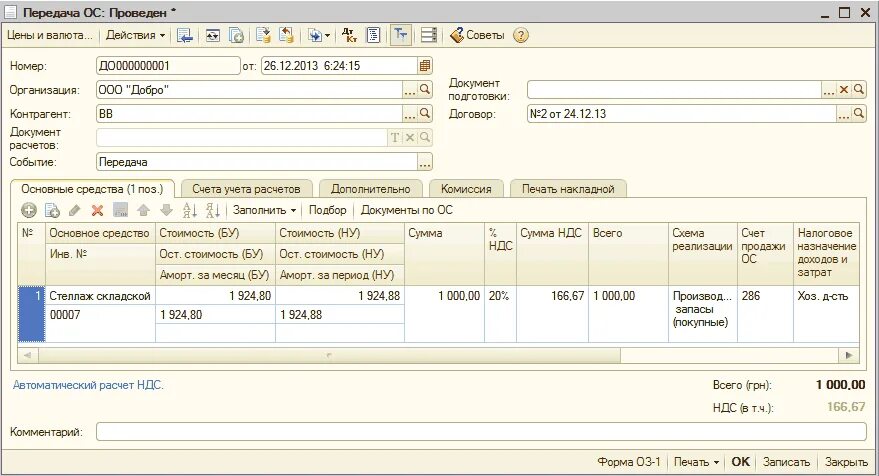
Task: Click the copy row icon in the table toolbar
Action: click(x=52, y=210)
